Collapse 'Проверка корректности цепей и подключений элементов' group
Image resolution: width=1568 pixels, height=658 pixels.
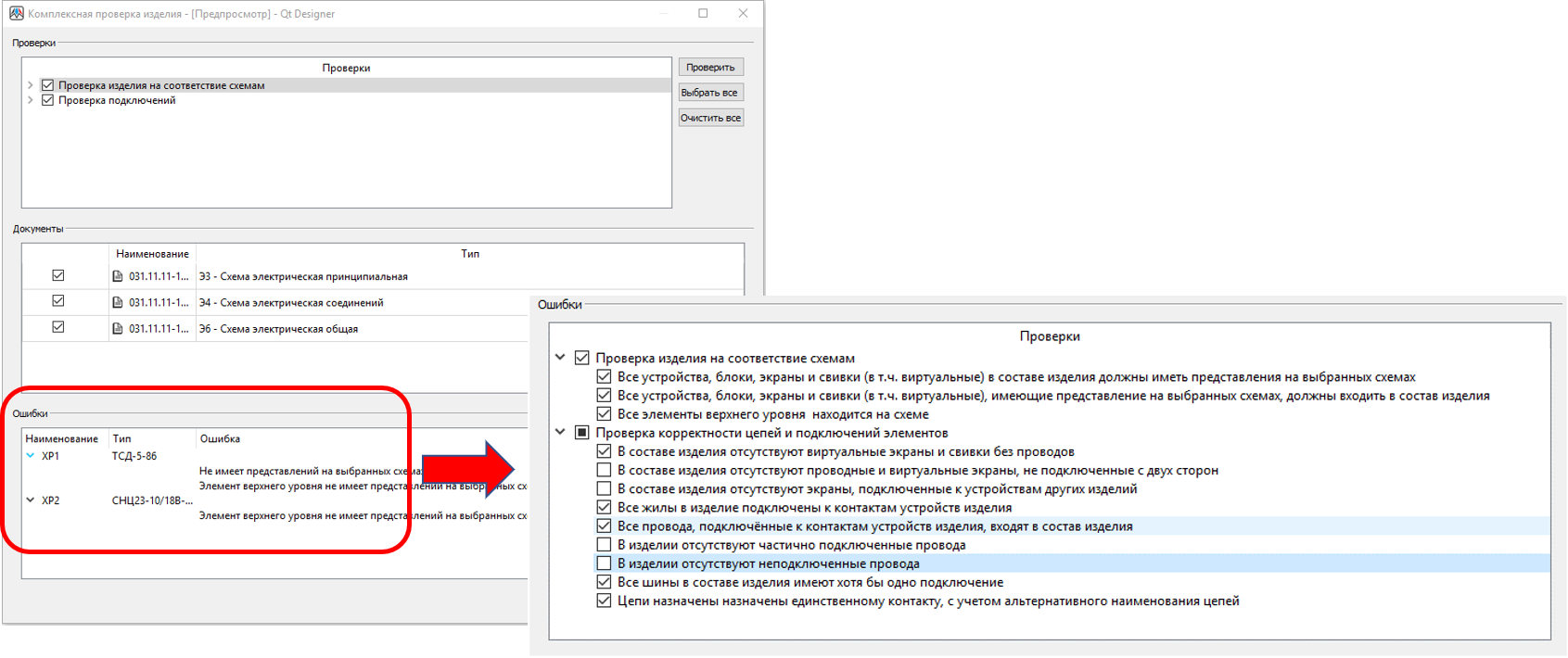[560, 432]
